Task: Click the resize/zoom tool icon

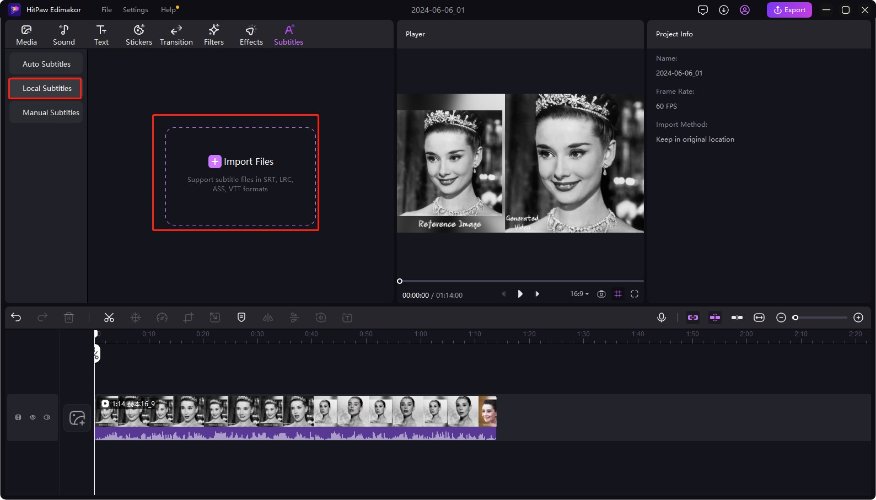Action: 215,317
